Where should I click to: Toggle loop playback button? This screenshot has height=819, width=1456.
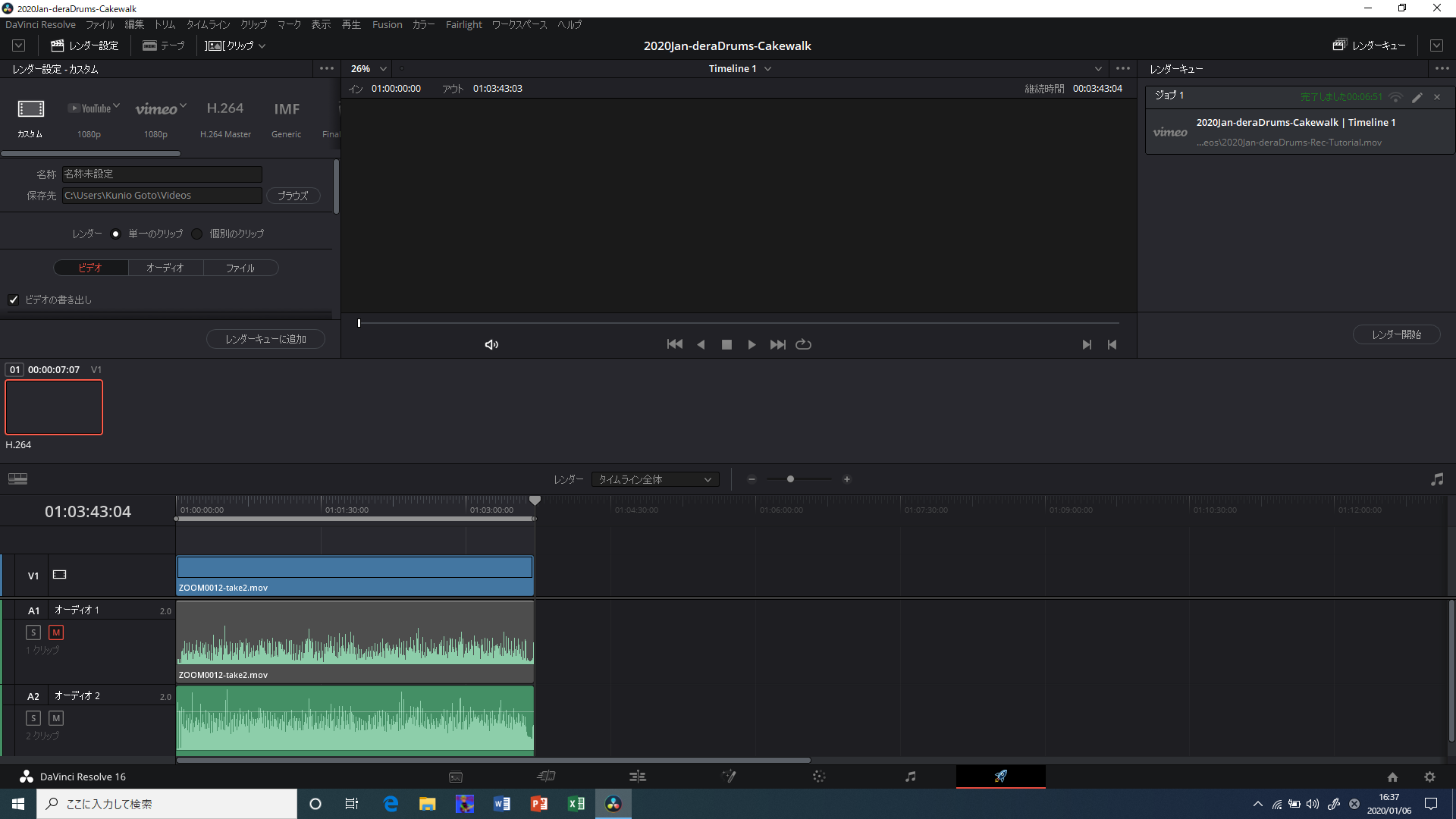(803, 344)
